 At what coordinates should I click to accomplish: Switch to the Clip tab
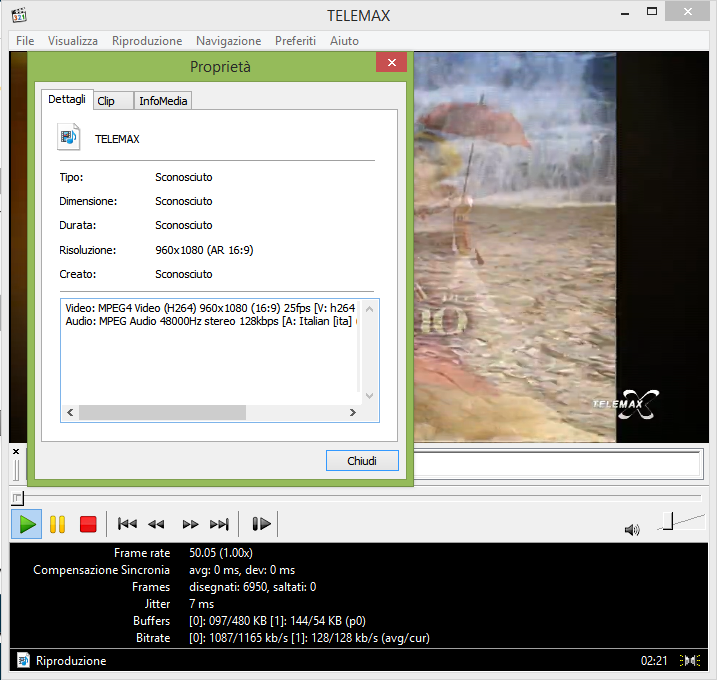coord(113,101)
